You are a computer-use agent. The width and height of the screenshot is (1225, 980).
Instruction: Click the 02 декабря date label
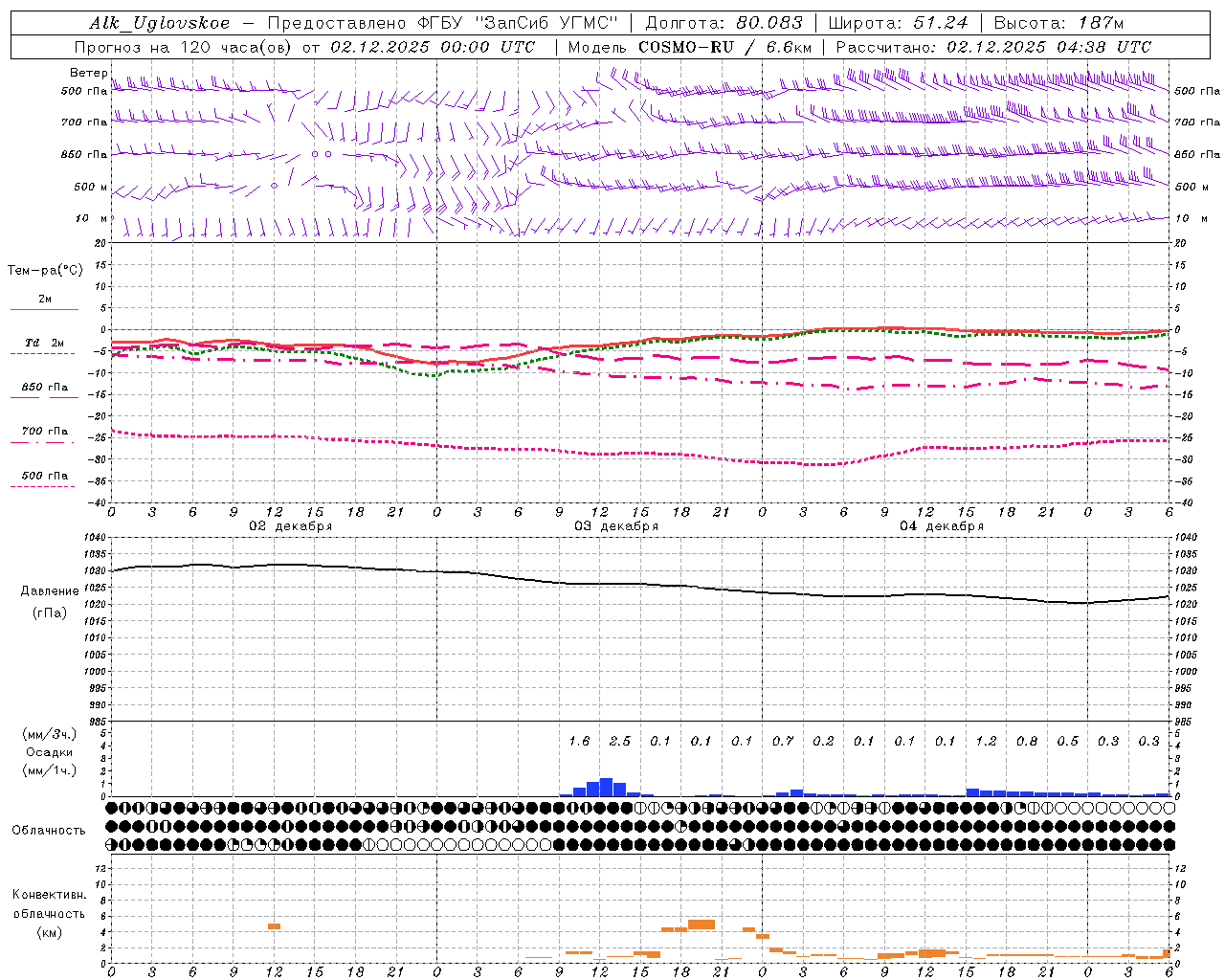click(x=291, y=526)
